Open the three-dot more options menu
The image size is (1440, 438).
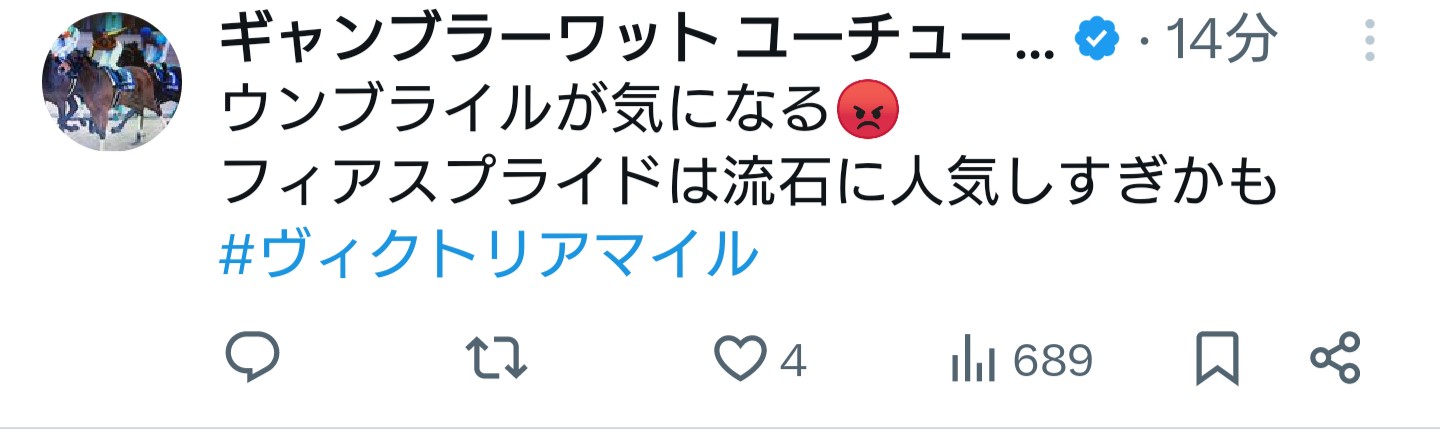coord(1369,41)
